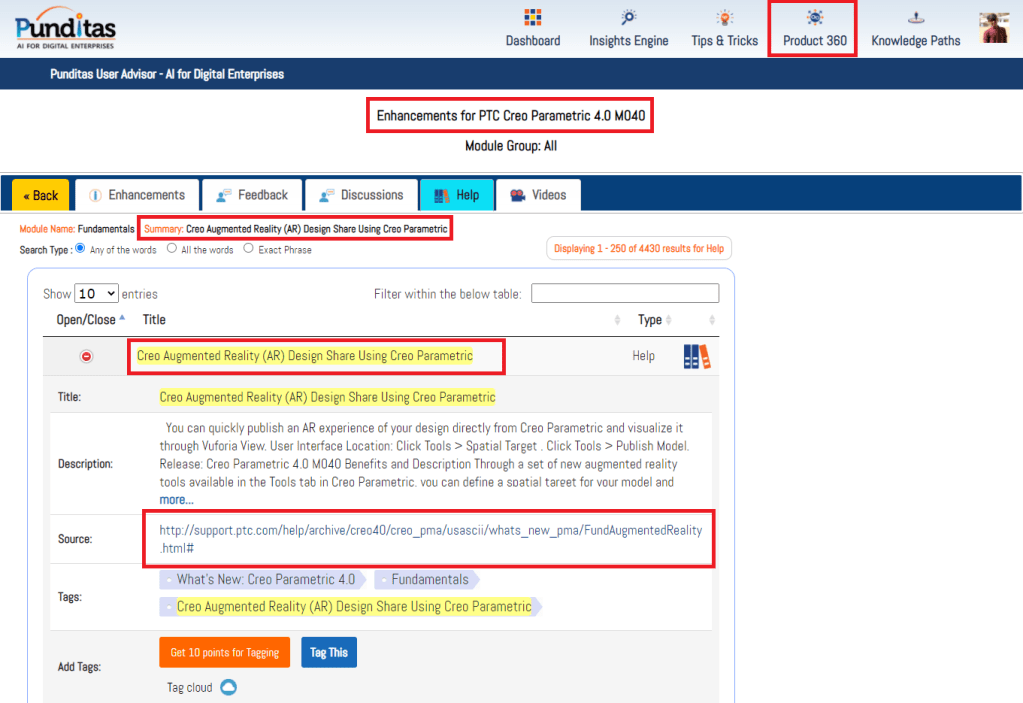Sort table by the Title column header
1023x703 pixels.
point(154,320)
